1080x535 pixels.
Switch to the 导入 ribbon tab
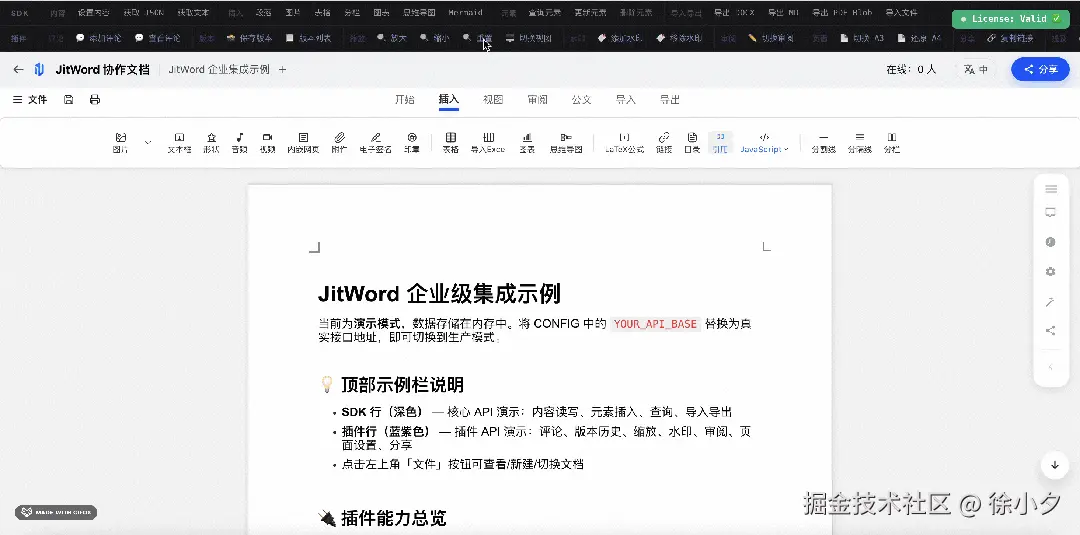point(625,100)
